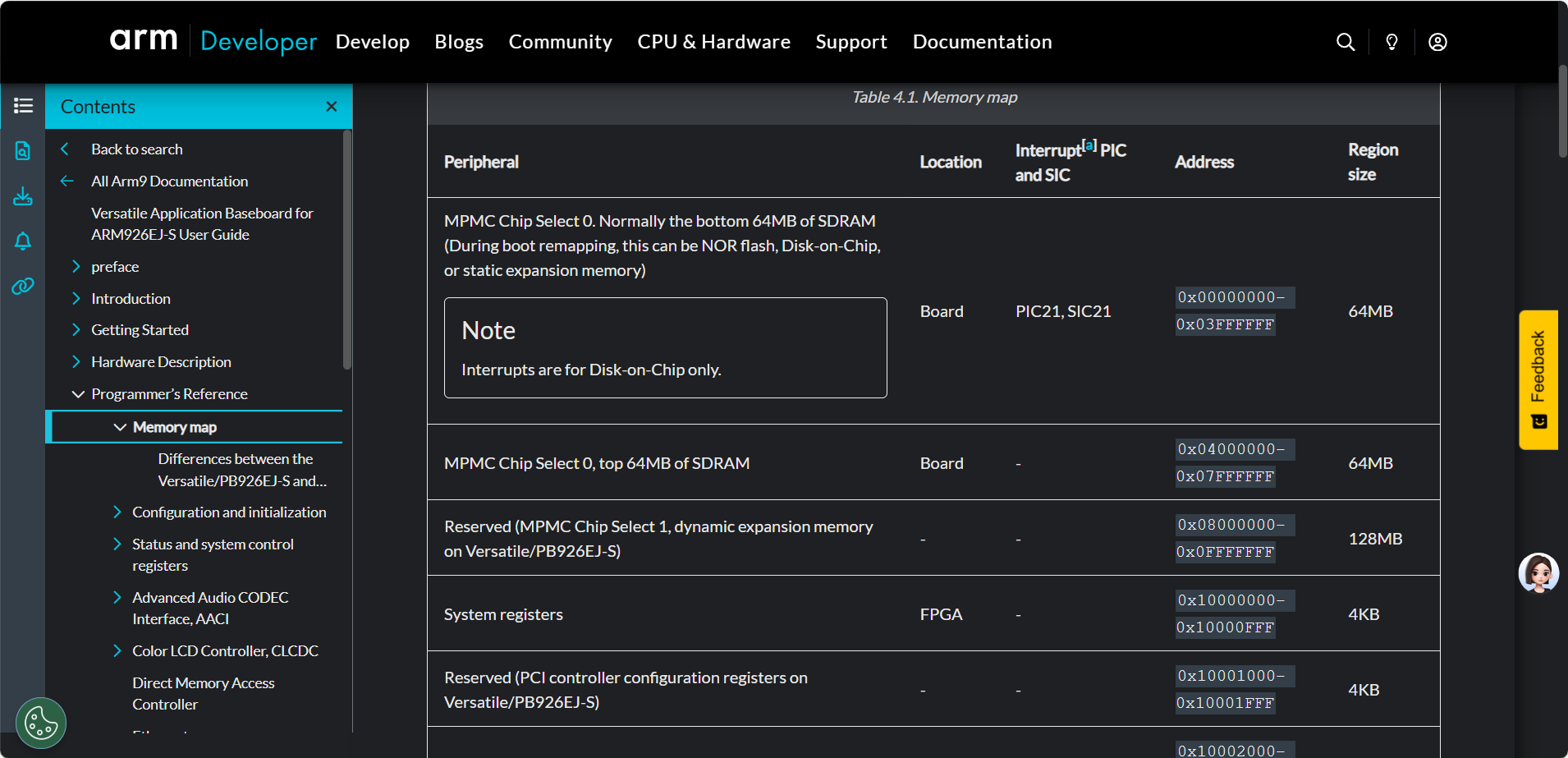The width and height of the screenshot is (1568, 758).
Task: Expand the preface section
Action: [76, 266]
